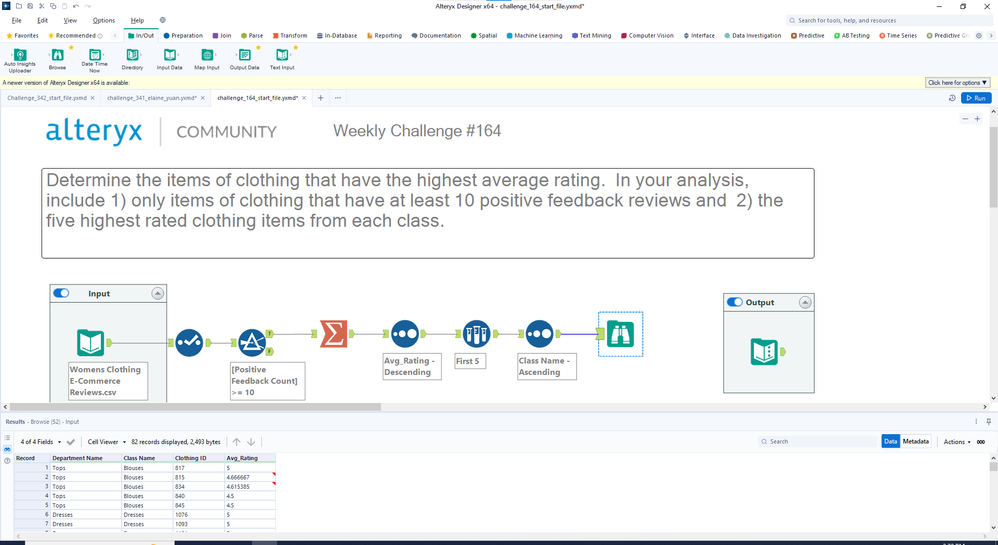Click the Input Data node on canvas
Image resolution: width=998 pixels, height=545 pixels.
(90, 343)
